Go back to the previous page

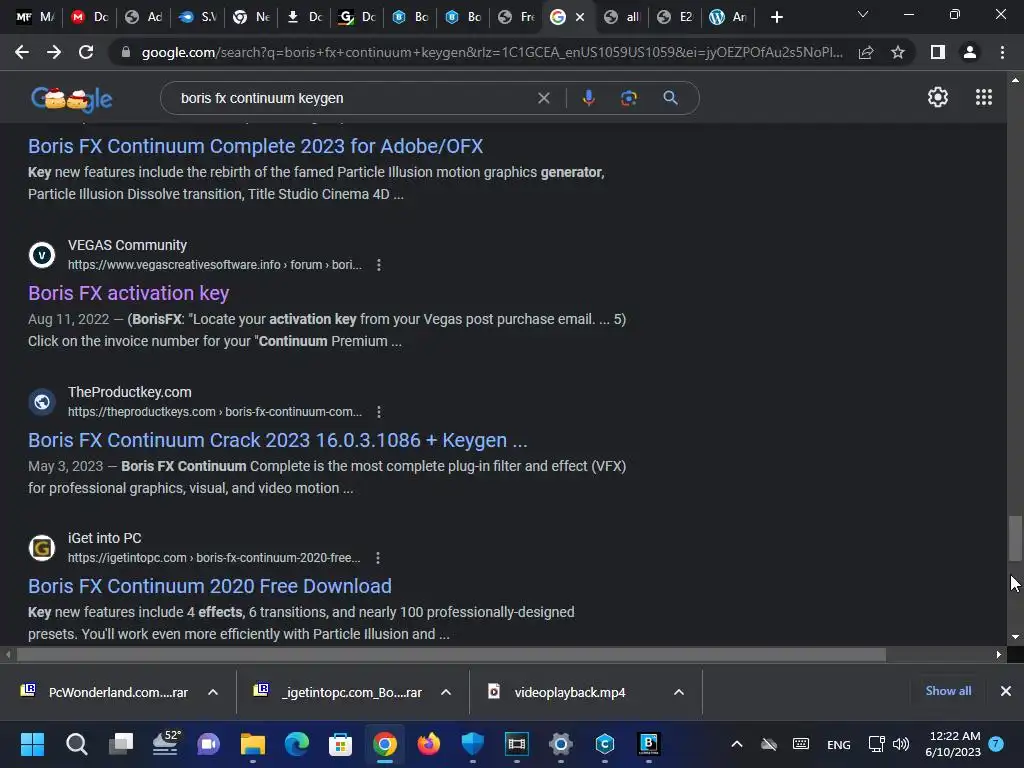(x=22, y=52)
